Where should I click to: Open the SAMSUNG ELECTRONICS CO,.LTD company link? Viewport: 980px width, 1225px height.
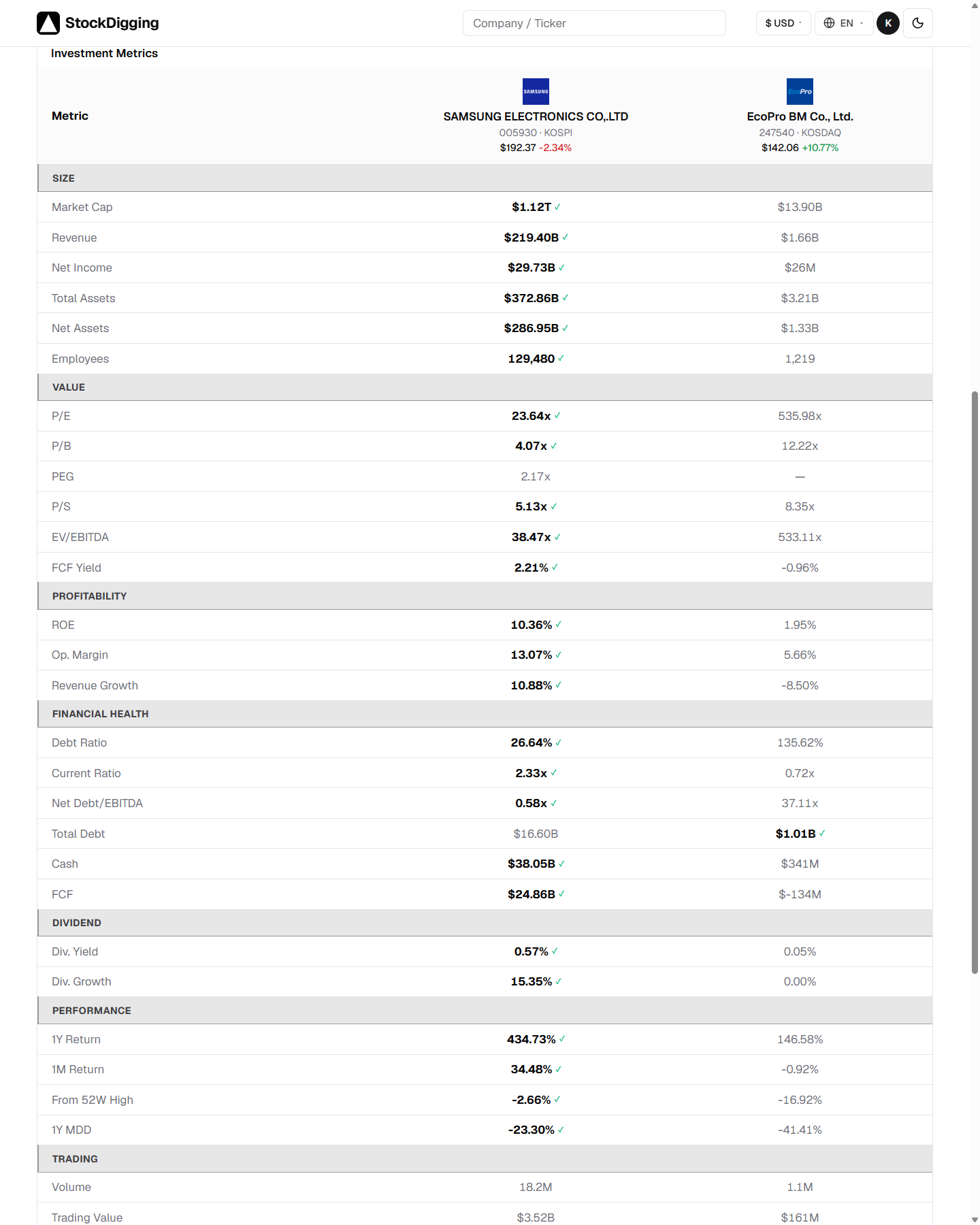pos(536,116)
